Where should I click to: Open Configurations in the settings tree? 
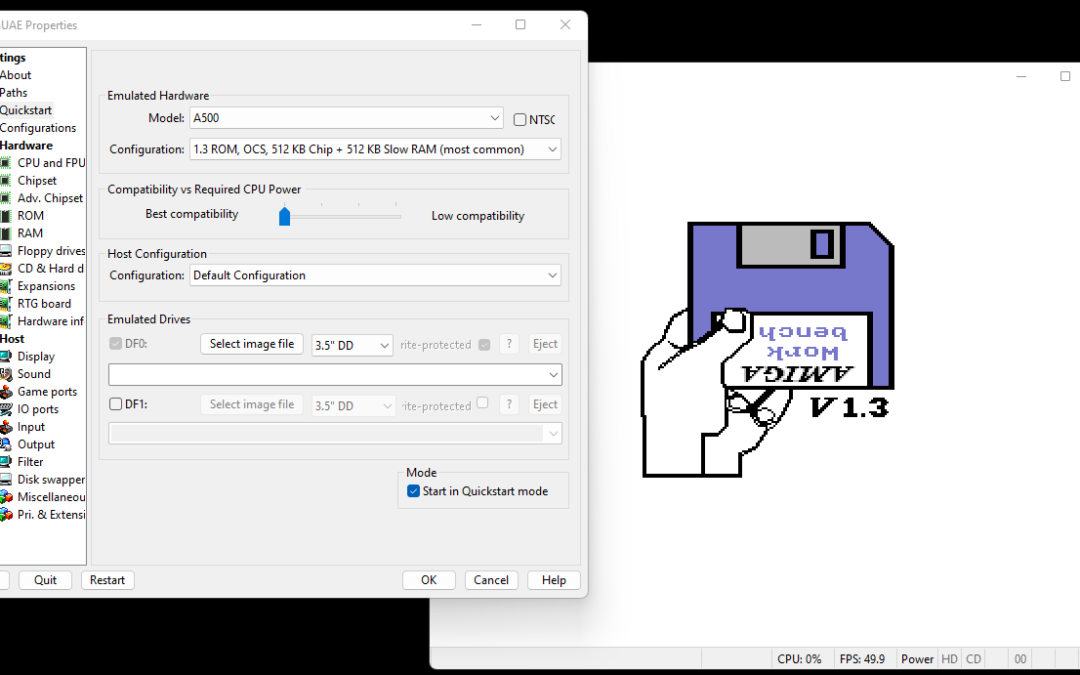point(38,127)
